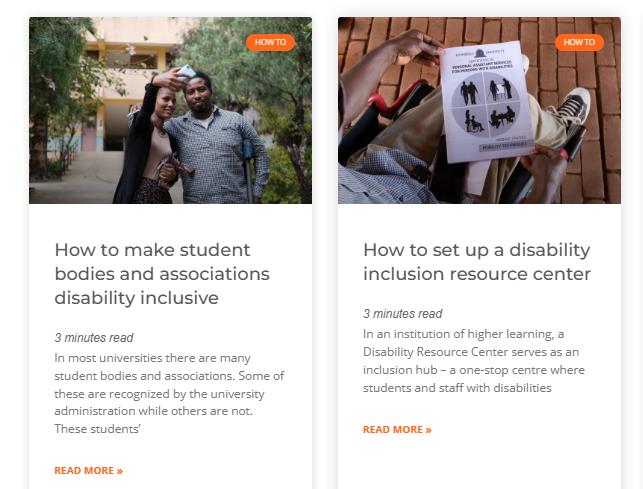Click the phone held up for selfie
This screenshot has height=489, width=643.
[185, 72]
